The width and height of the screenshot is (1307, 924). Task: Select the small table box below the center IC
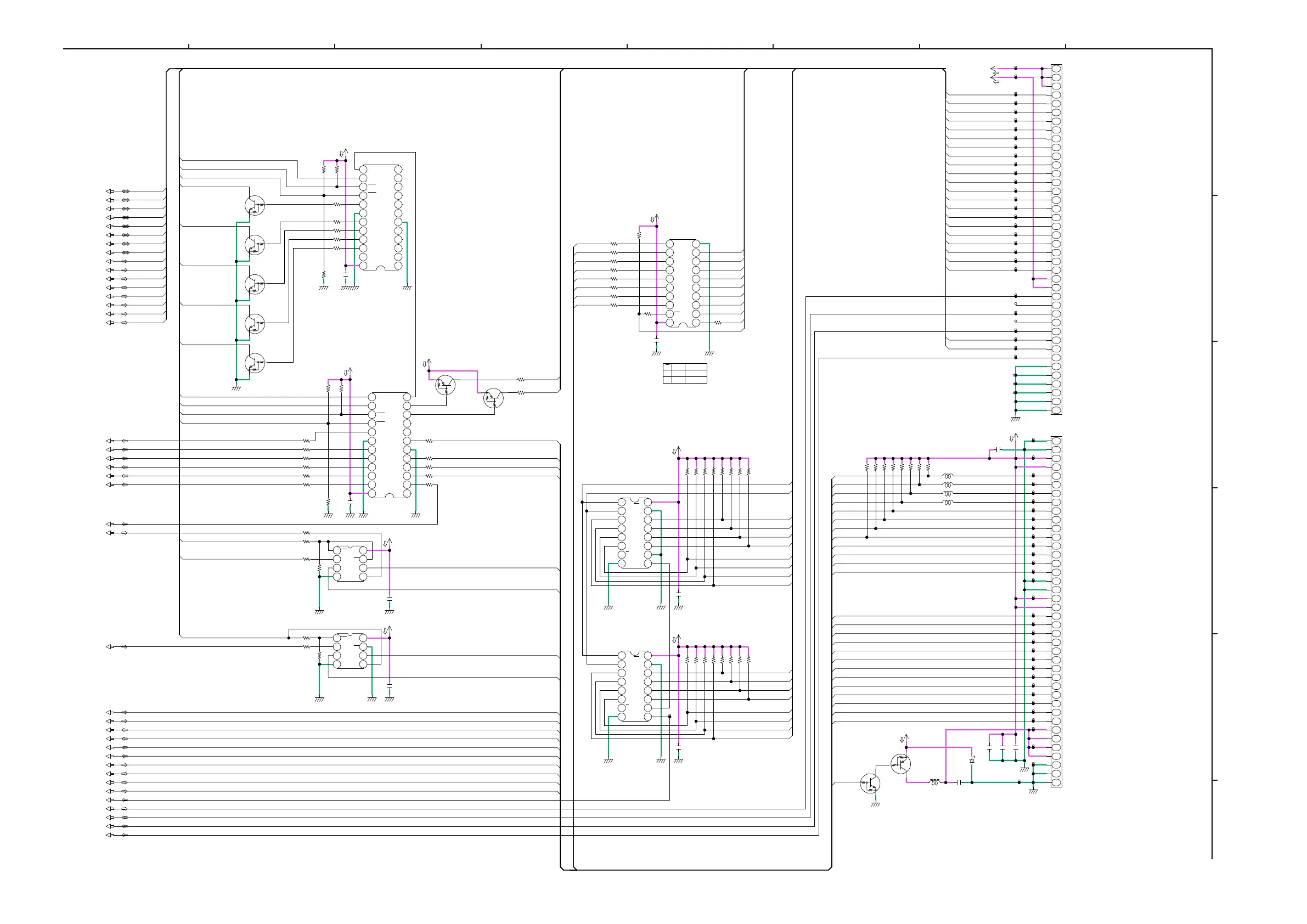(x=685, y=374)
